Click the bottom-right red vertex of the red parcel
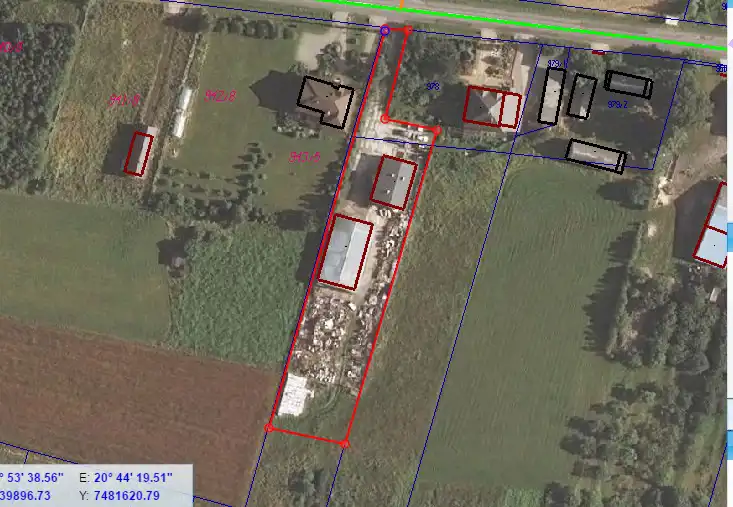The height and width of the screenshot is (507, 733). (344, 442)
